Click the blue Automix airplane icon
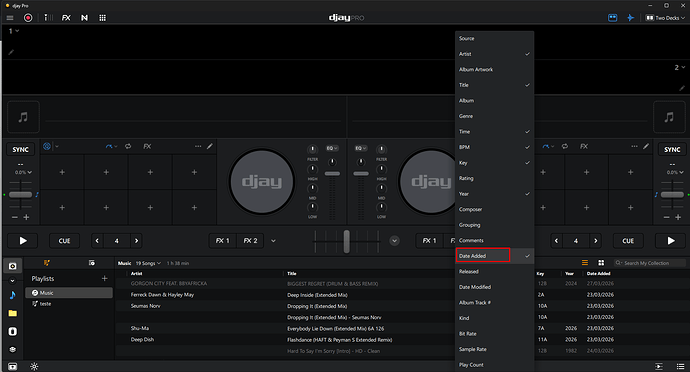Viewport: 690px width, 372px height. pyautogui.click(x=630, y=18)
